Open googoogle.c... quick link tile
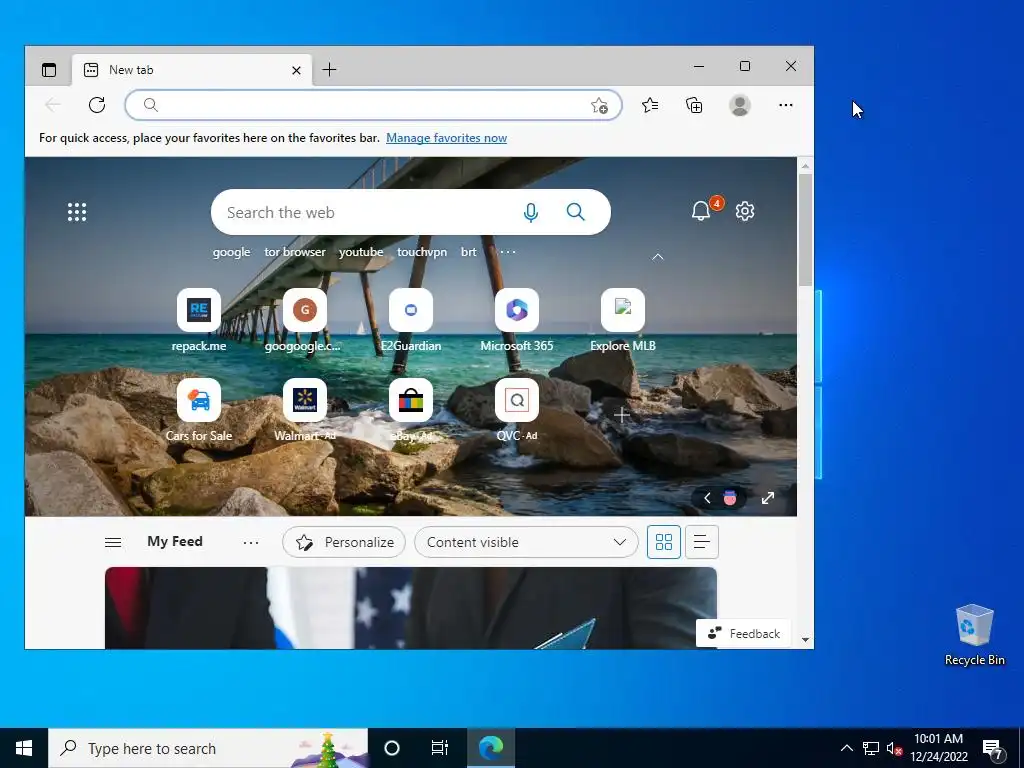 (x=304, y=321)
